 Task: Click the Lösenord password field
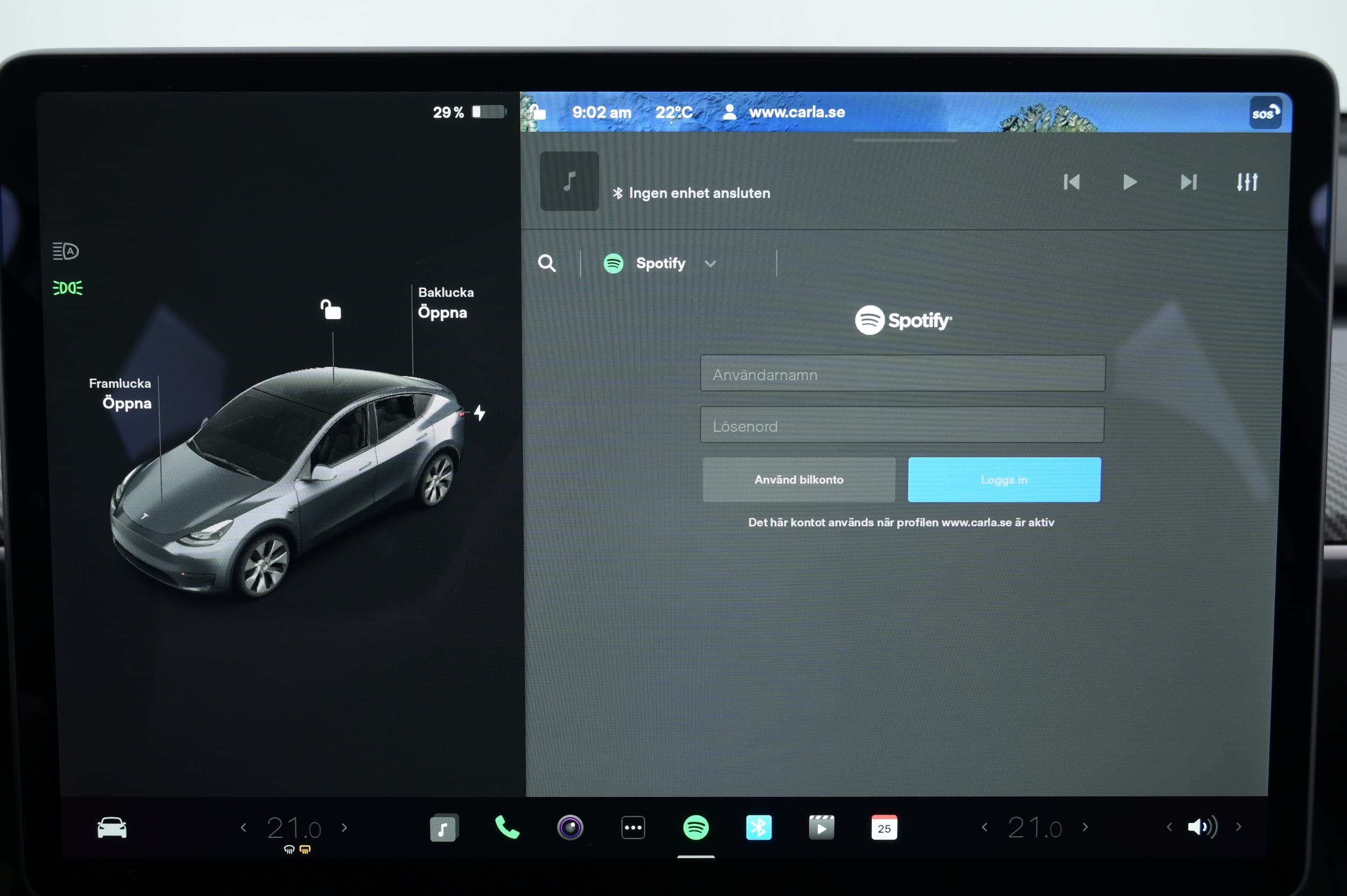click(x=902, y=425)
